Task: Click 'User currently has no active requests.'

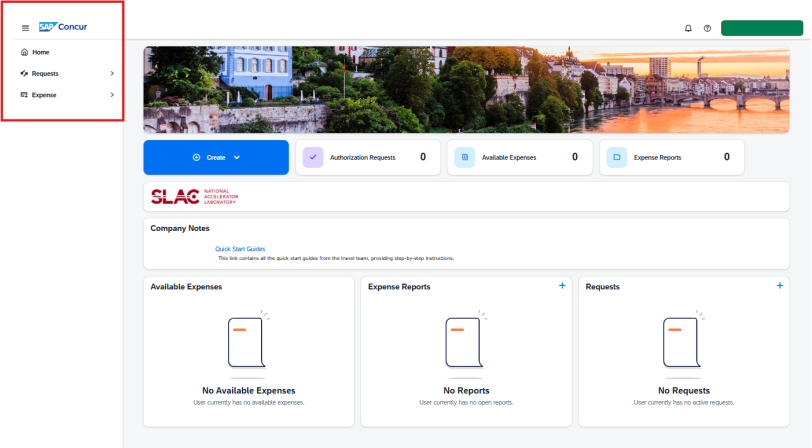Action: pyautogui.click(x=684, y=402)
